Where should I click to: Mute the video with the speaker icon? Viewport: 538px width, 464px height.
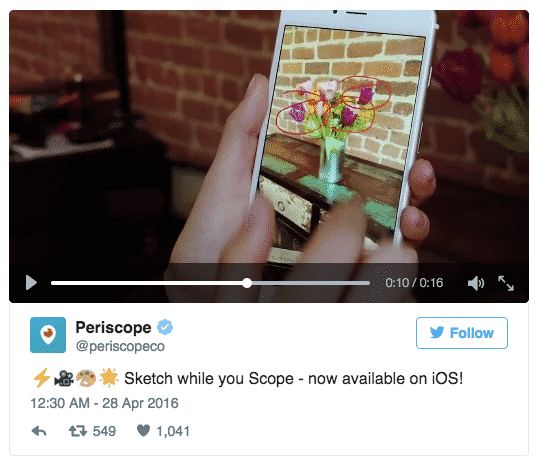476,283
